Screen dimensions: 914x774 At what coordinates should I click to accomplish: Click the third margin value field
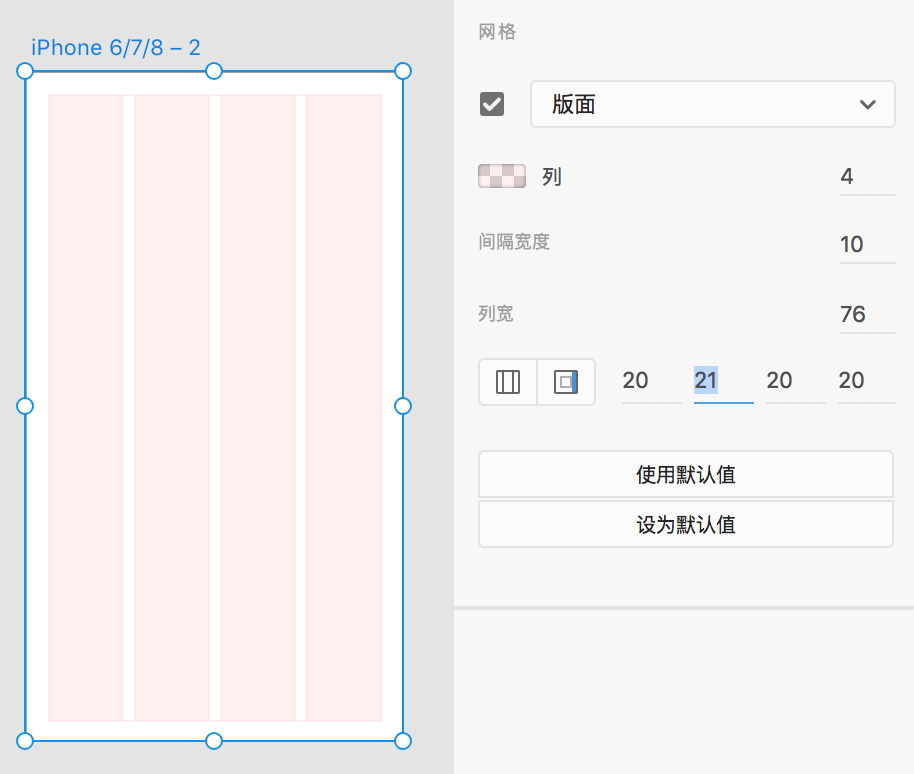(x=794, y=381)
